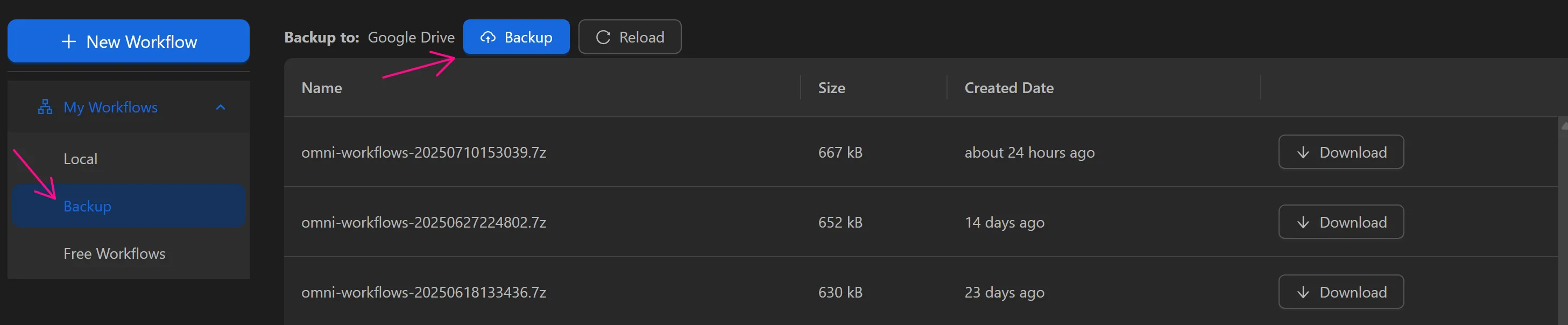Click the My Workflows sitemap icon
Screen dimensions: 1568x325
pyautogui.click(x=45, y=107)
